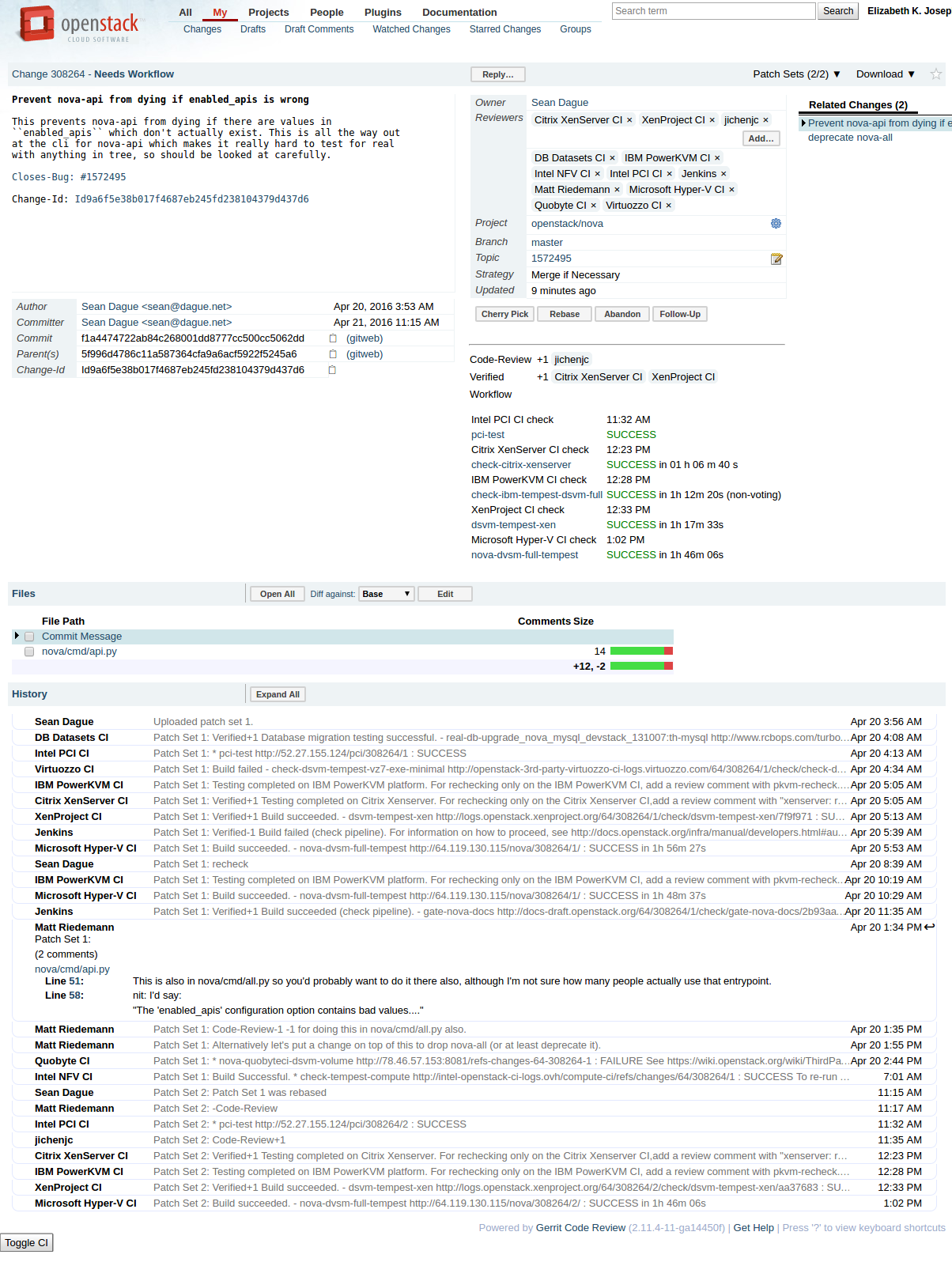
Task: Open the pci-test result link
Action: 488,435
